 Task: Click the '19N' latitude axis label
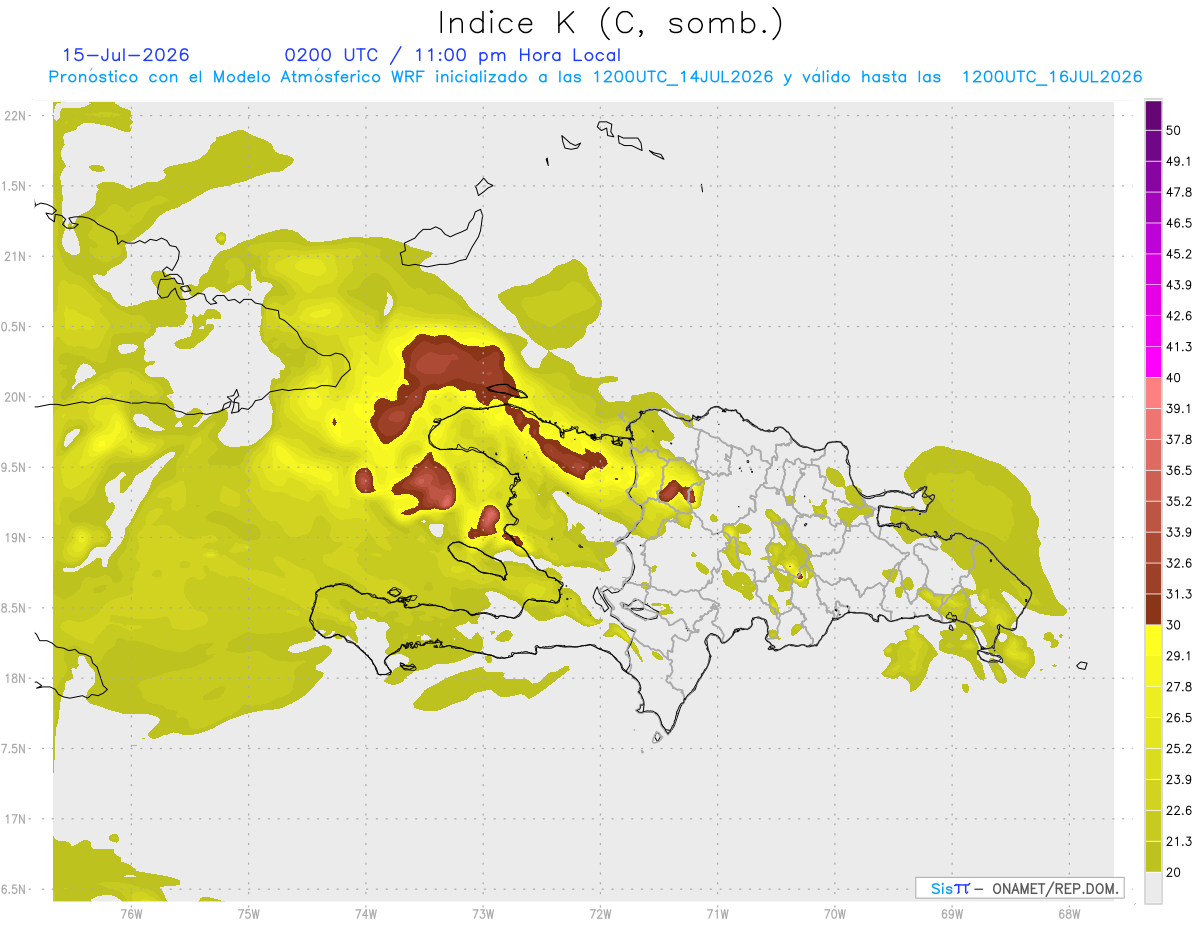click(16, 538)
